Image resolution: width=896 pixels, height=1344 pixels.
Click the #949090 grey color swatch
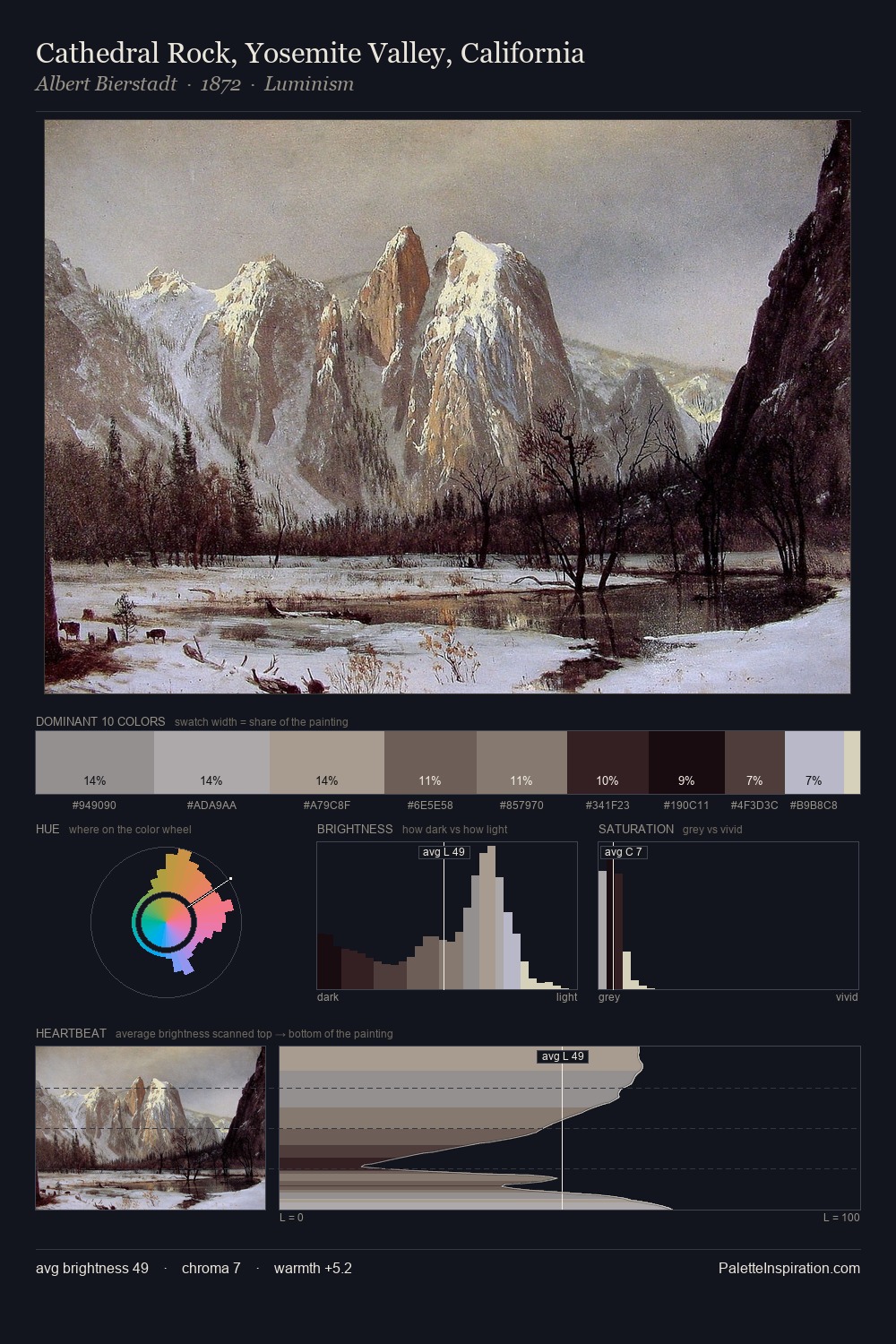[x=95, y=762]
